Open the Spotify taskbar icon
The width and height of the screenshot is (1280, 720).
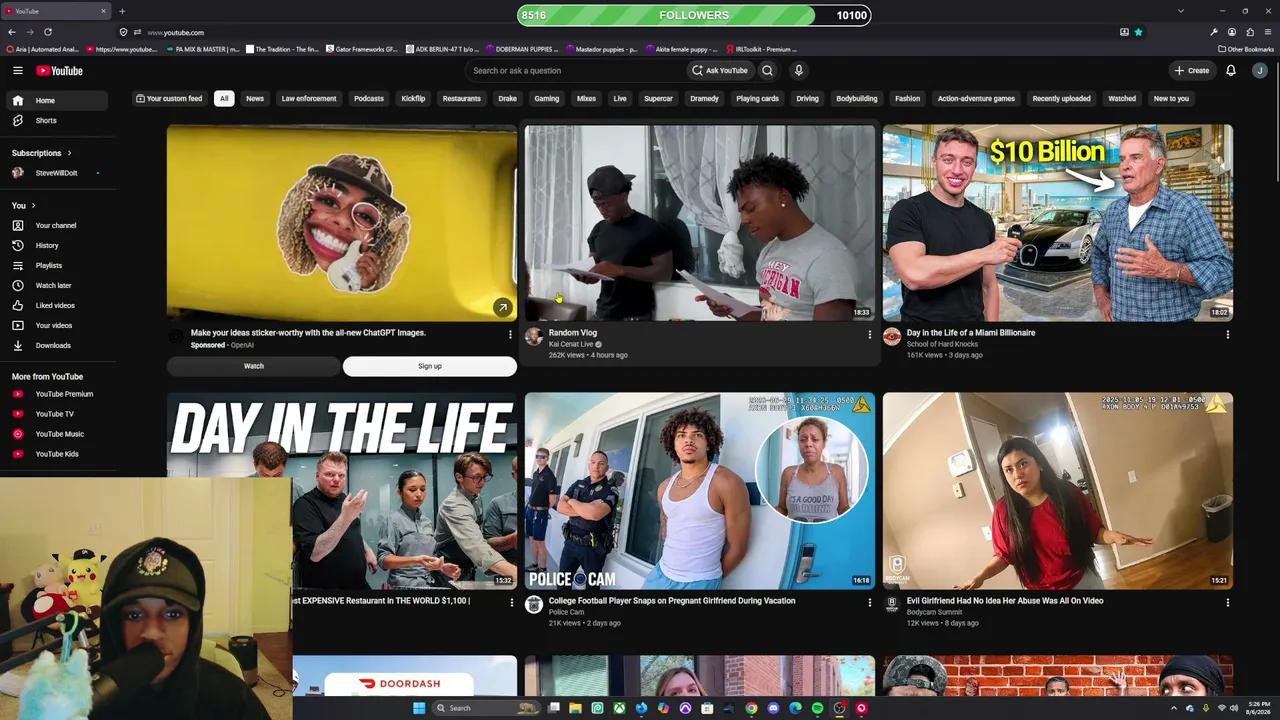pos(817,708)
